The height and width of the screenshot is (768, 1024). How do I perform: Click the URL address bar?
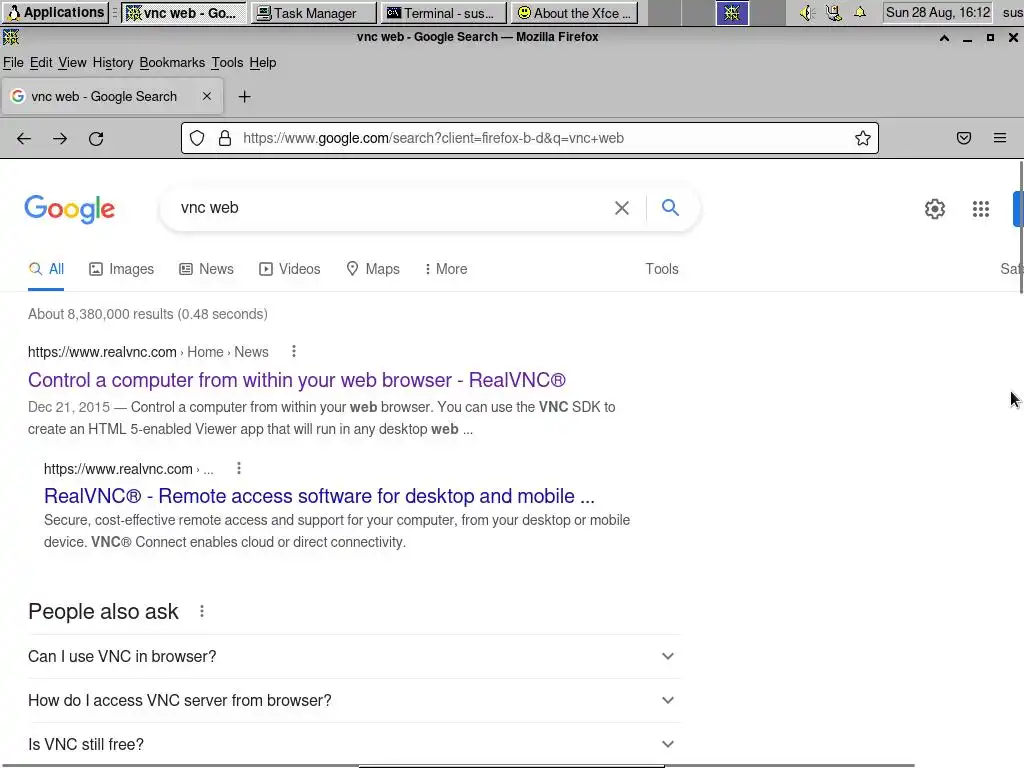point(530,138)
